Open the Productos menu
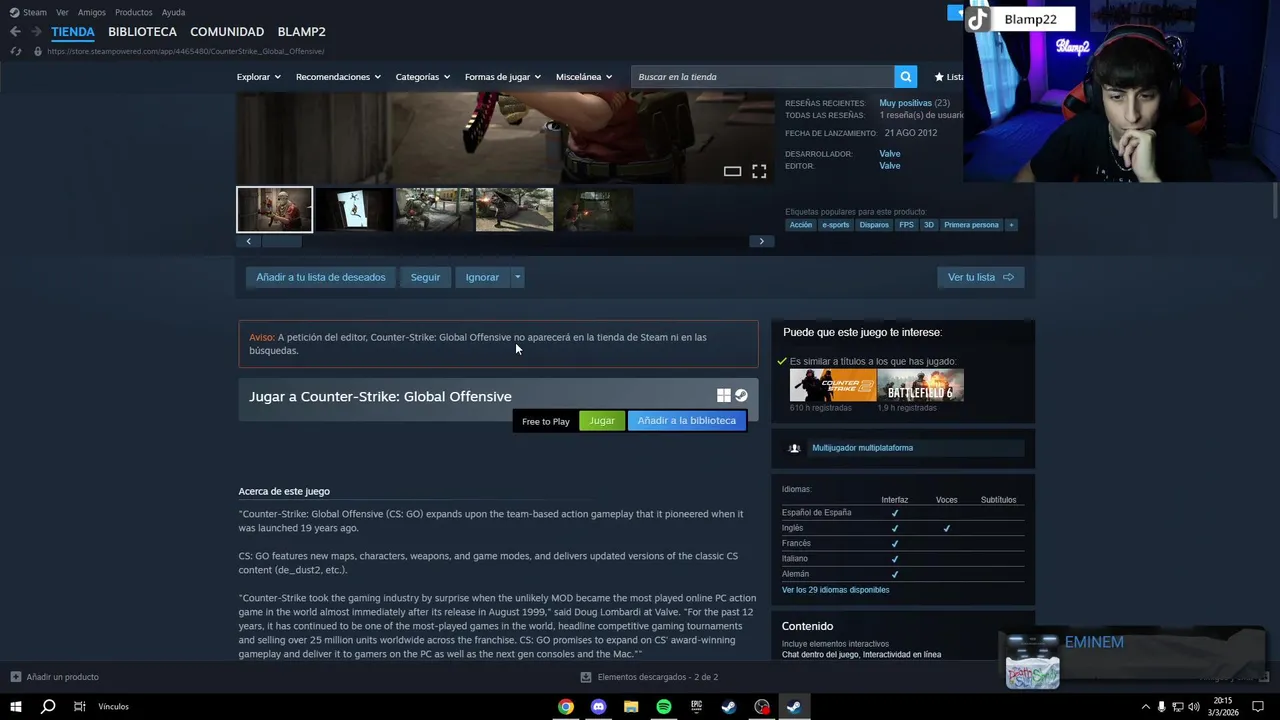This screenshot has height=720, width=1280. (x=134, y=12)
